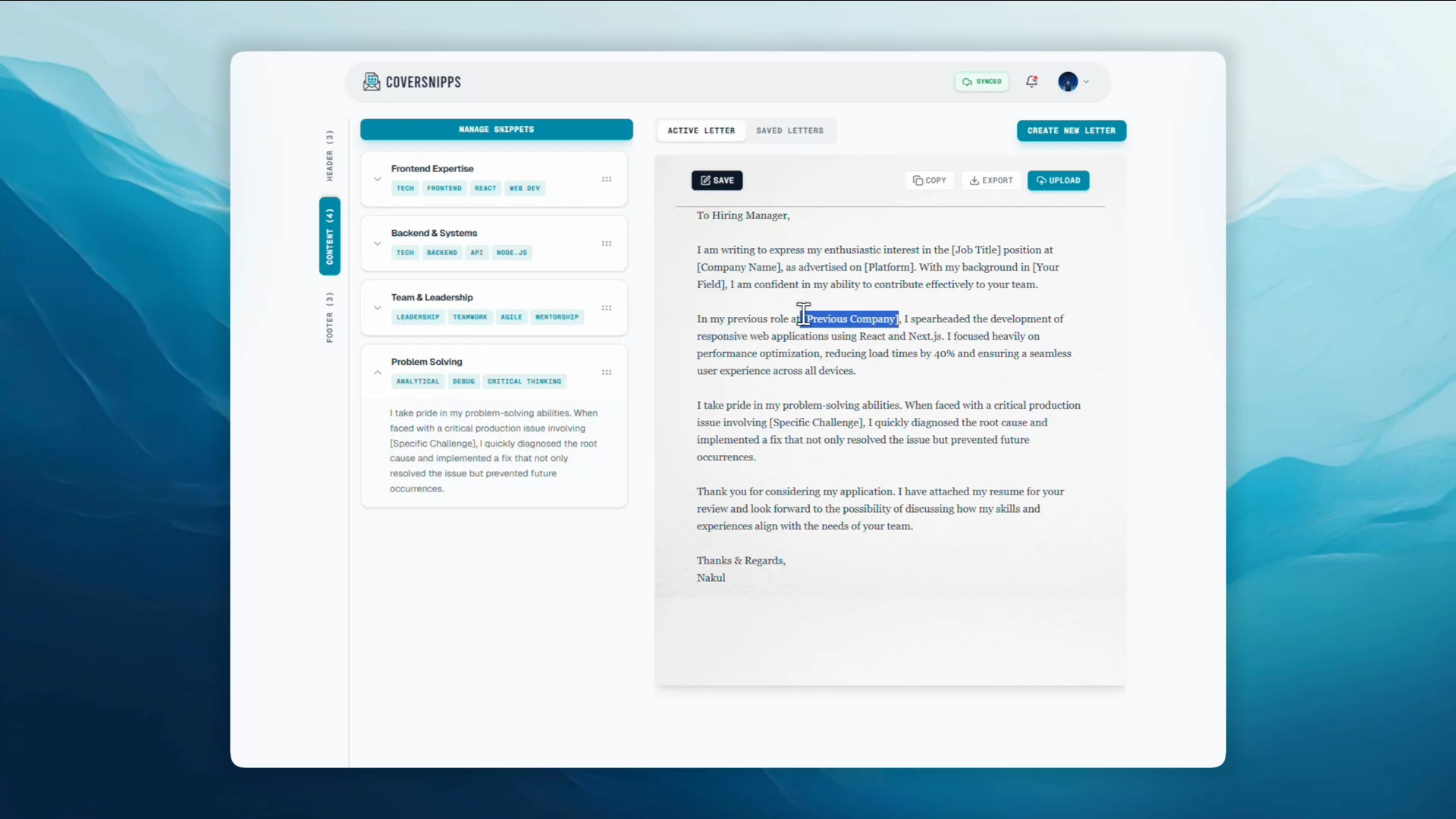Save the current letter

(717, 180)
